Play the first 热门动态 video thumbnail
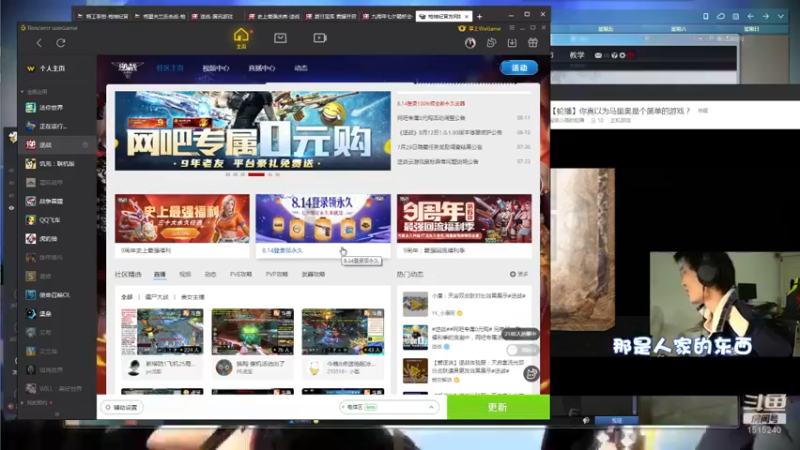800x450 pixels. coord(415,304)
